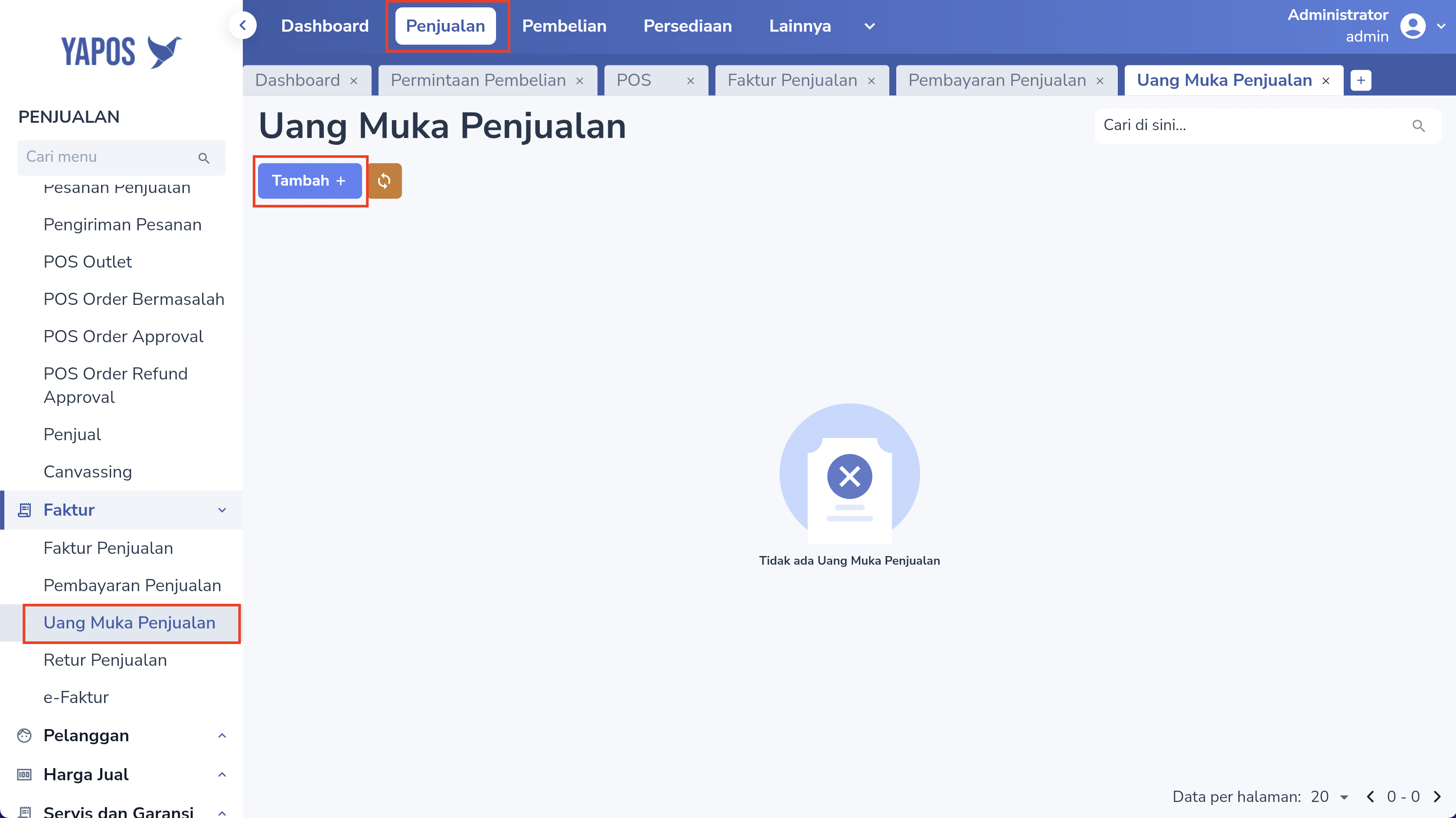Click the Pelanggan face icon
1456x818 pixels.
(x=24, y=736)
